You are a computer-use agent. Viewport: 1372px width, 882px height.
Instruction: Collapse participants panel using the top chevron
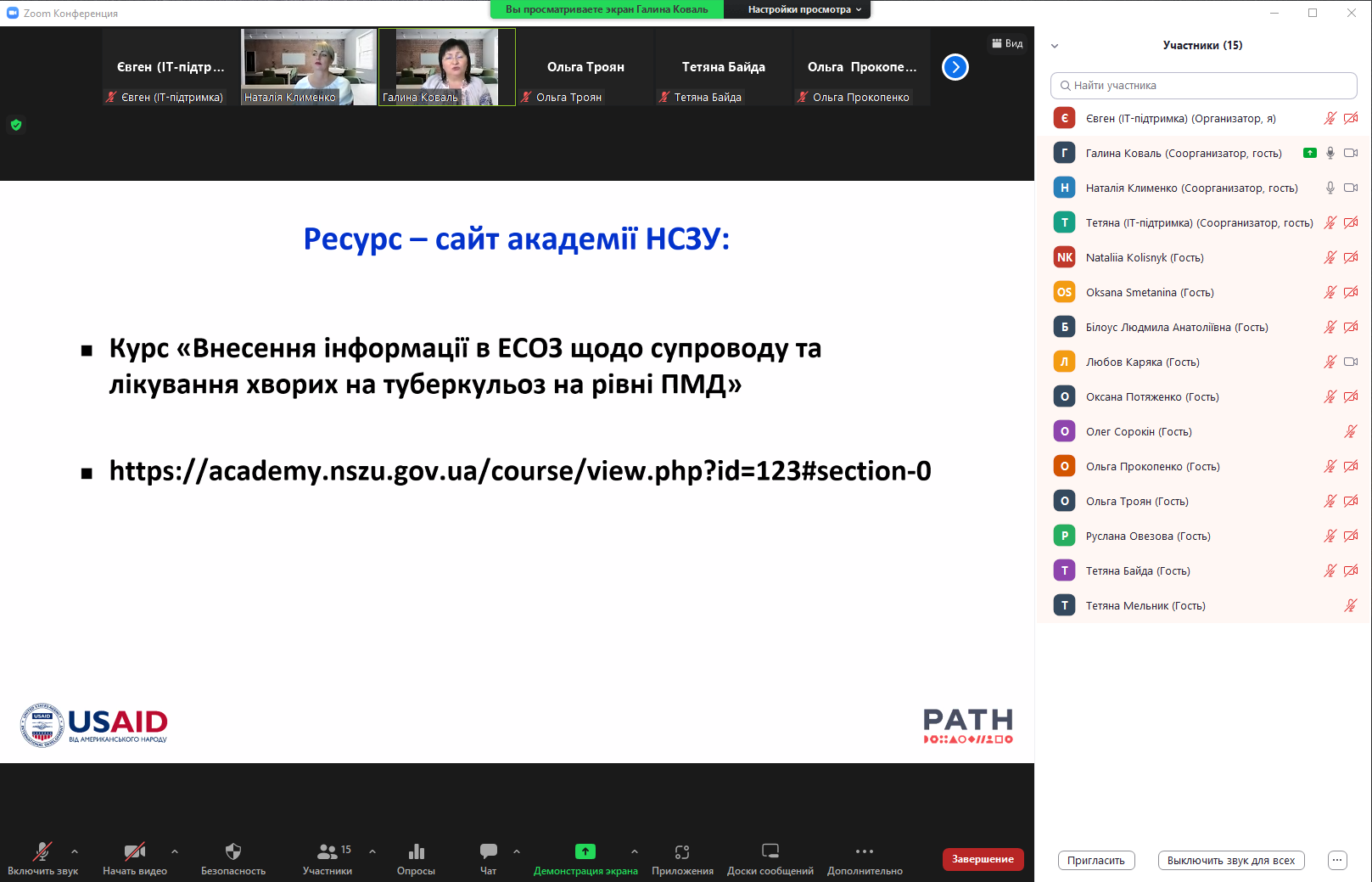[1055, 46]
